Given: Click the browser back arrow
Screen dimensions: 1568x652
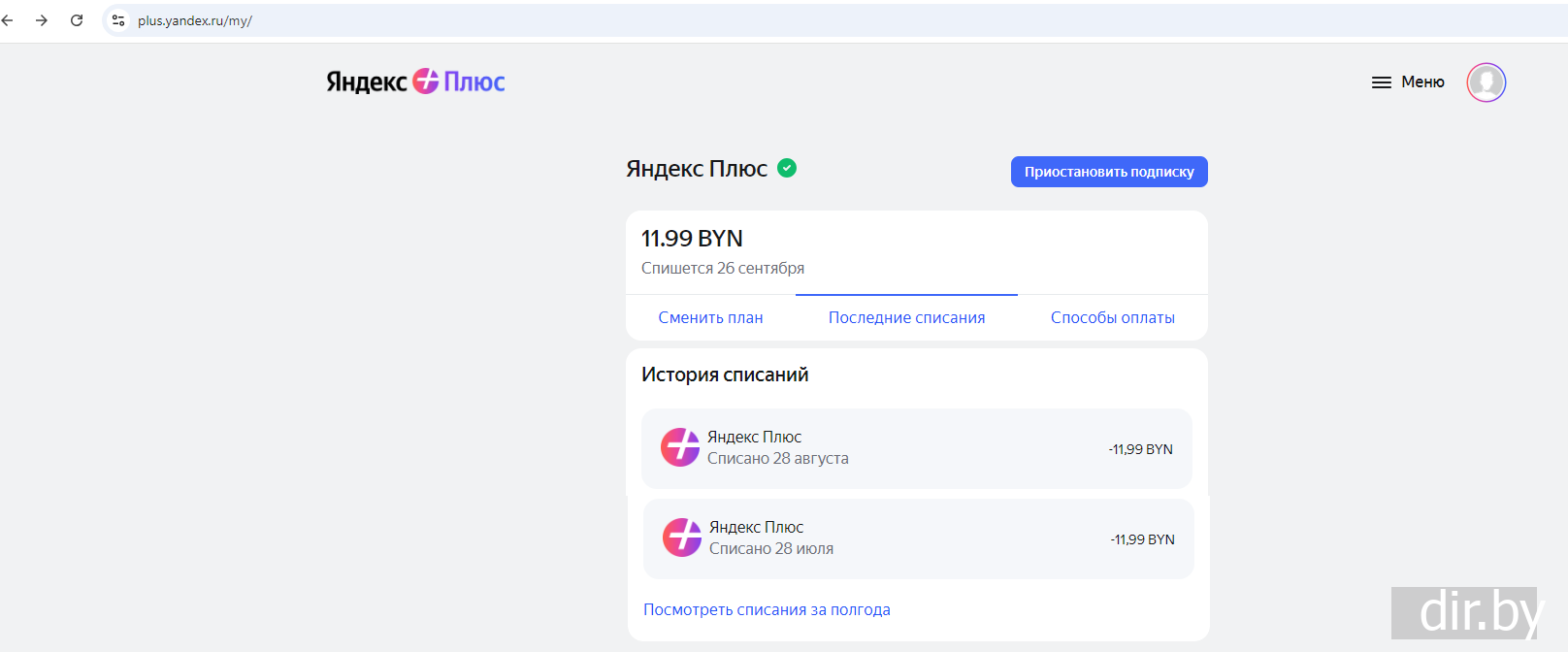Looking at the screenshot, I should (x=8, y=20).
